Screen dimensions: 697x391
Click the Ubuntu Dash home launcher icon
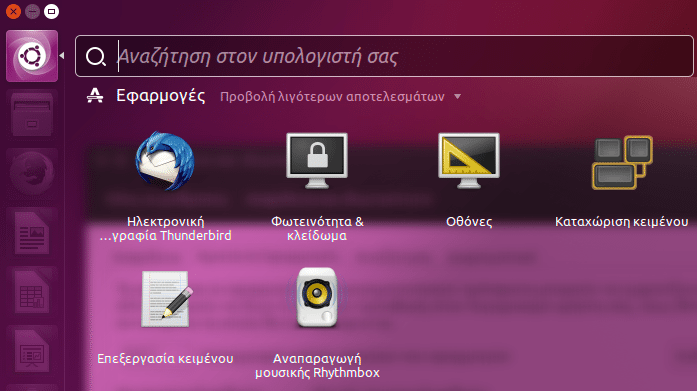(x=32, y=56)
